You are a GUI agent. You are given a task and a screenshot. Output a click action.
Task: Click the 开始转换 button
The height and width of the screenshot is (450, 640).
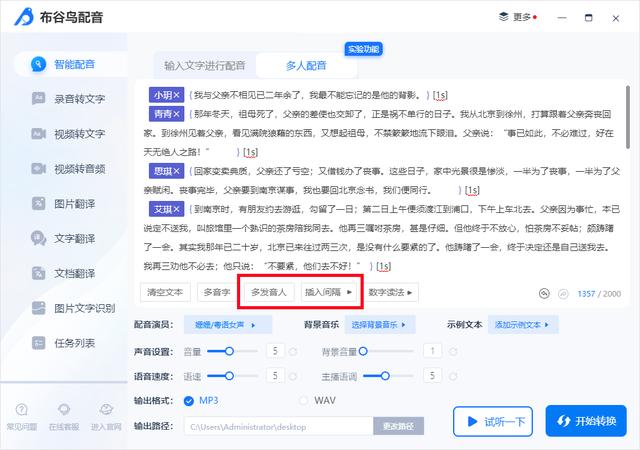(586, 421)
